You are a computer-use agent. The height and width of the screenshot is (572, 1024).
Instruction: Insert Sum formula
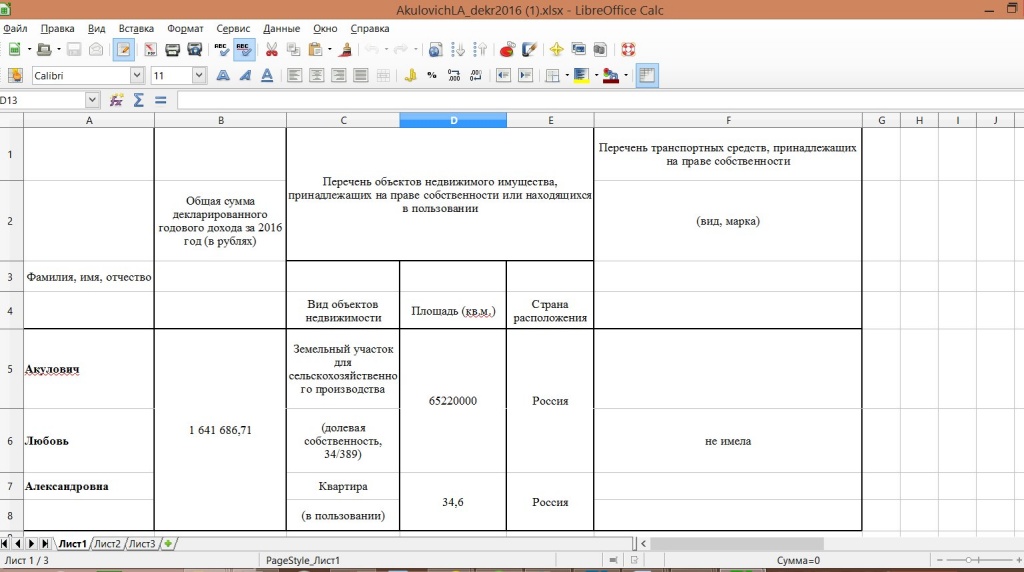tap(138, 100)
